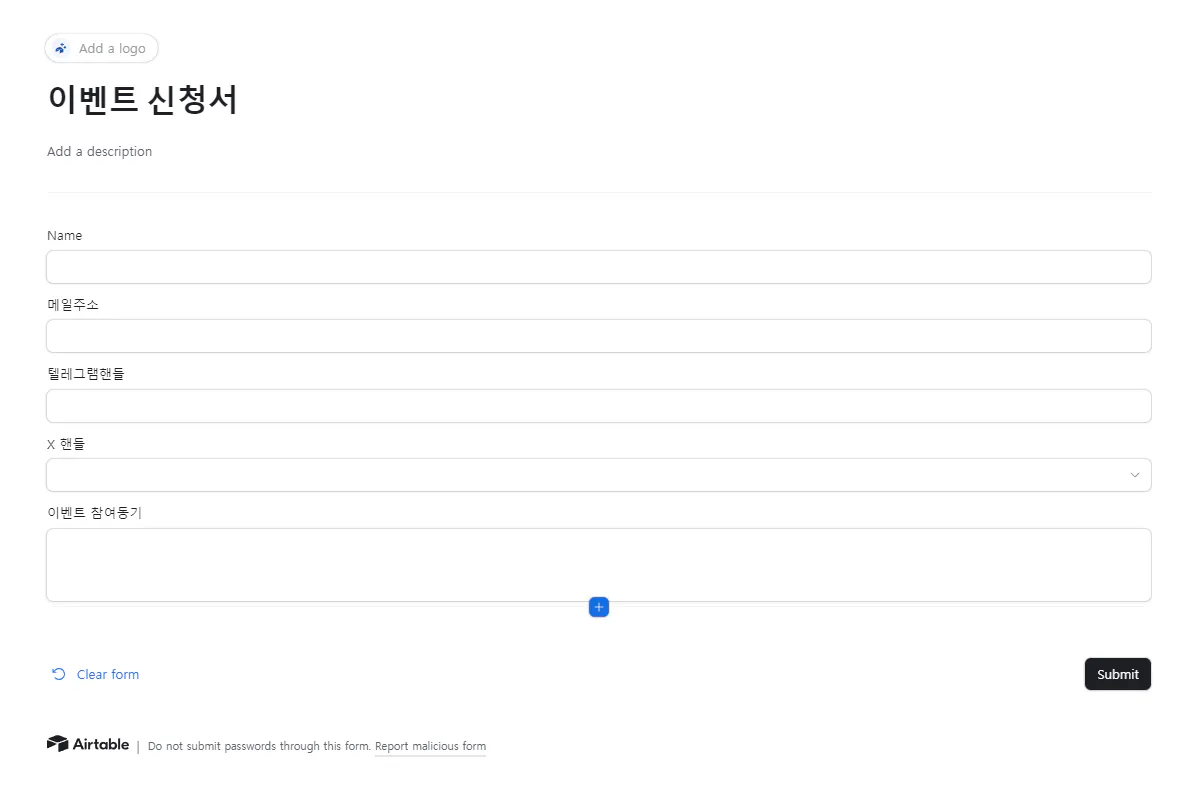
Task: Click the 이벤트 참여동기 text area
Action: [598, 563]
